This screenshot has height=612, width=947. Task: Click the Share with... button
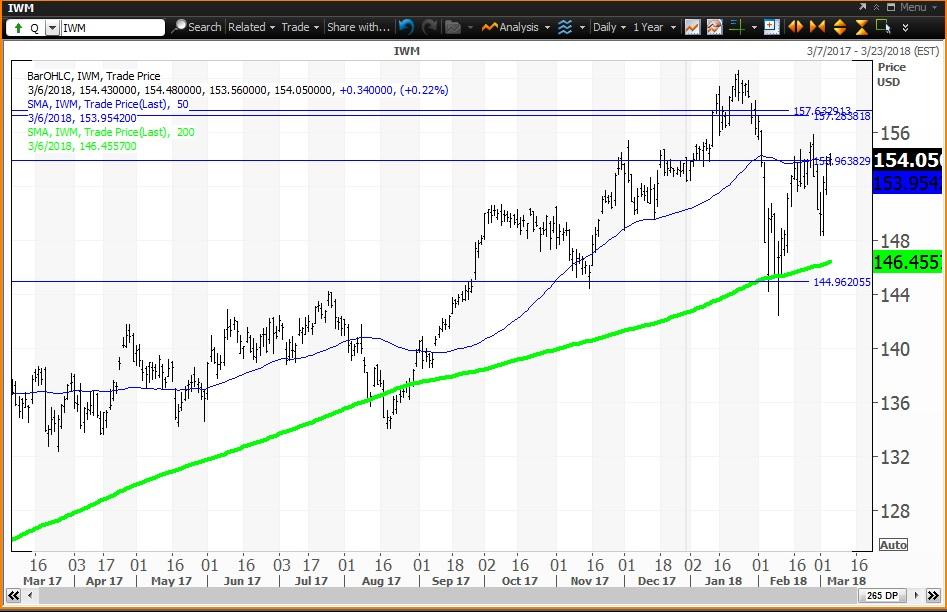pos(358,27)
